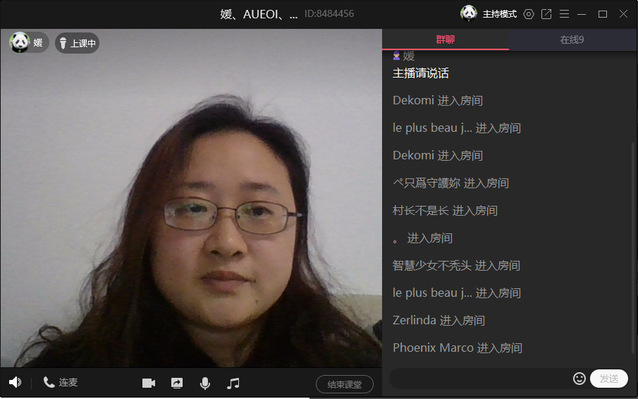This screenshot has height=399, width=638.
Task: Toggle the microphone icon
Action: point(205,383)
